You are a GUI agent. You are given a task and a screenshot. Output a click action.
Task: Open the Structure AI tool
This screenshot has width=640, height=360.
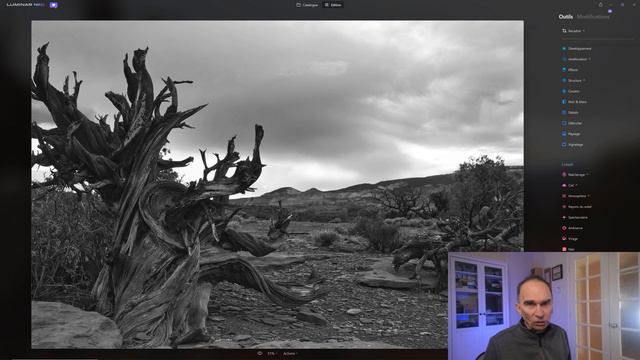click(x=573, y=80)
